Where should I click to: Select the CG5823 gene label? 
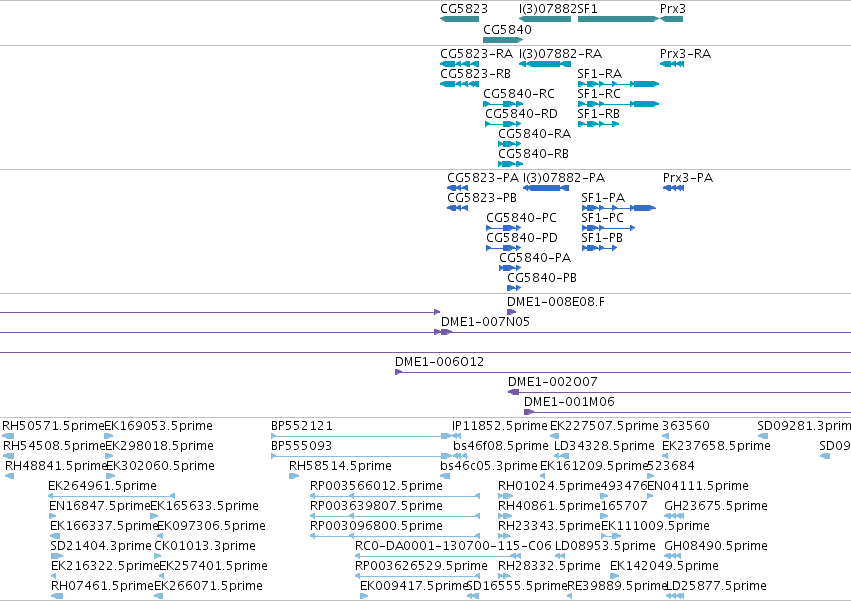click(x=463, y=9)
